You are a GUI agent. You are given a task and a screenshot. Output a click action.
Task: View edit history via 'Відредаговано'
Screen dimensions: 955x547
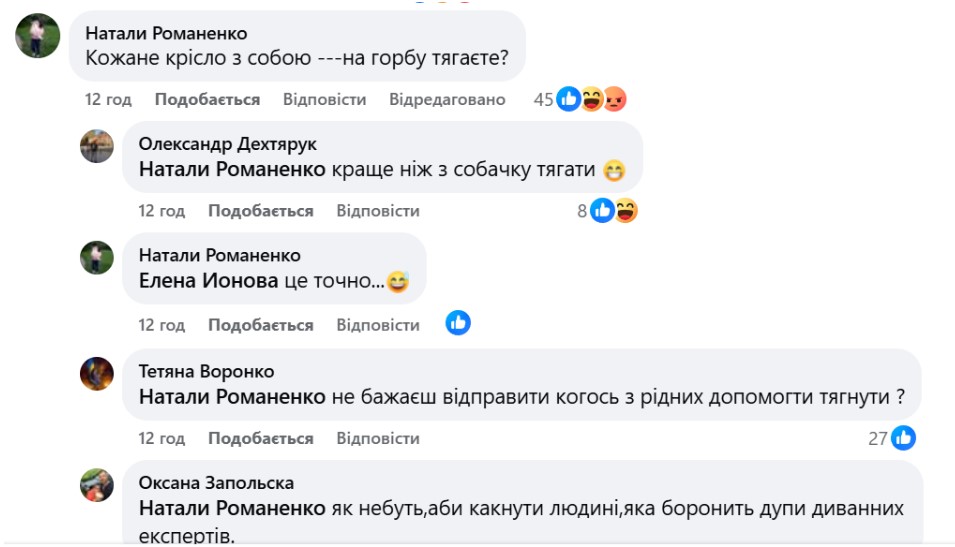pyautogui.click(x=447, y=99)
